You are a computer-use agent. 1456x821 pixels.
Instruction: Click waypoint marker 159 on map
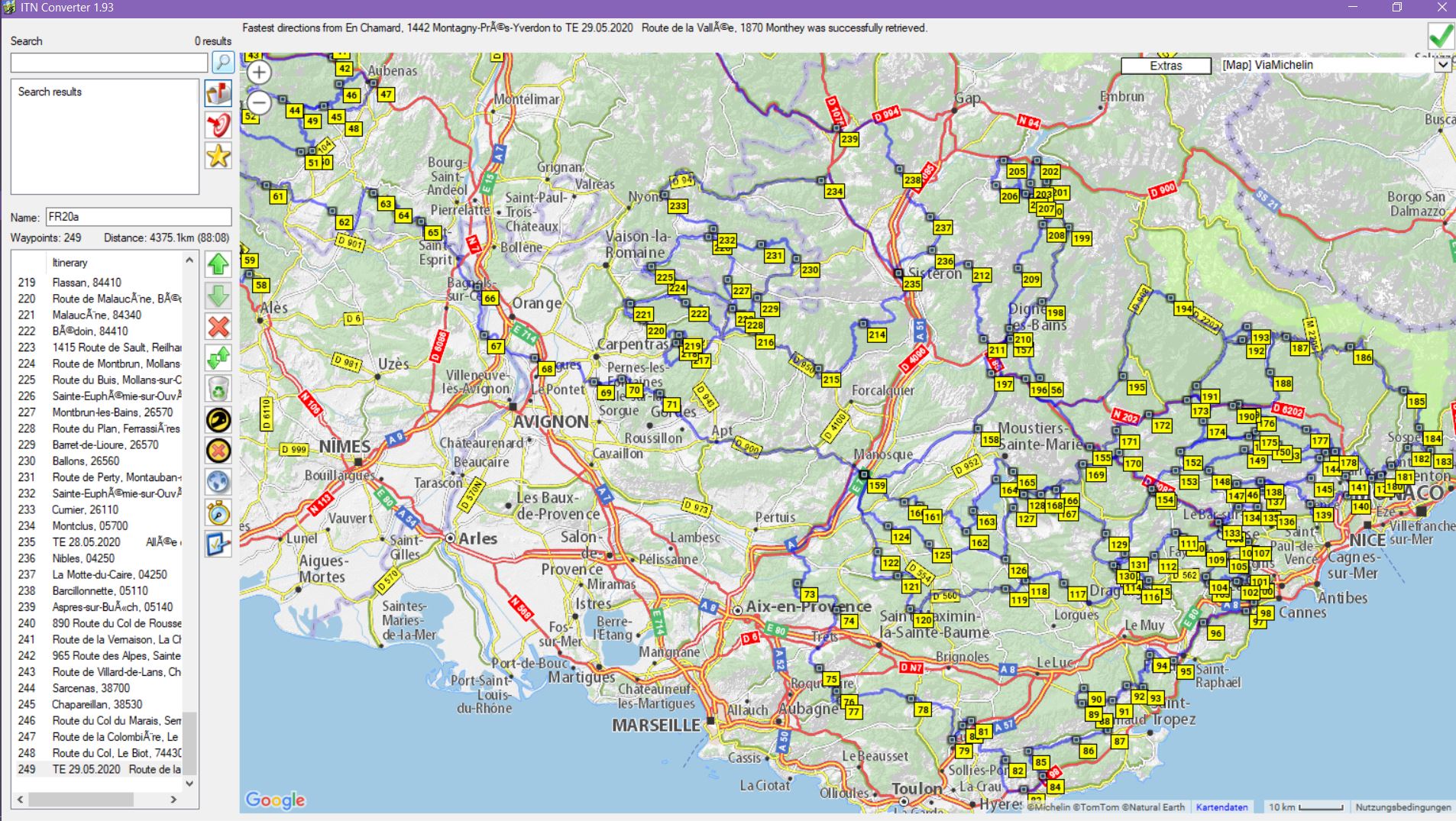point(876,486)
